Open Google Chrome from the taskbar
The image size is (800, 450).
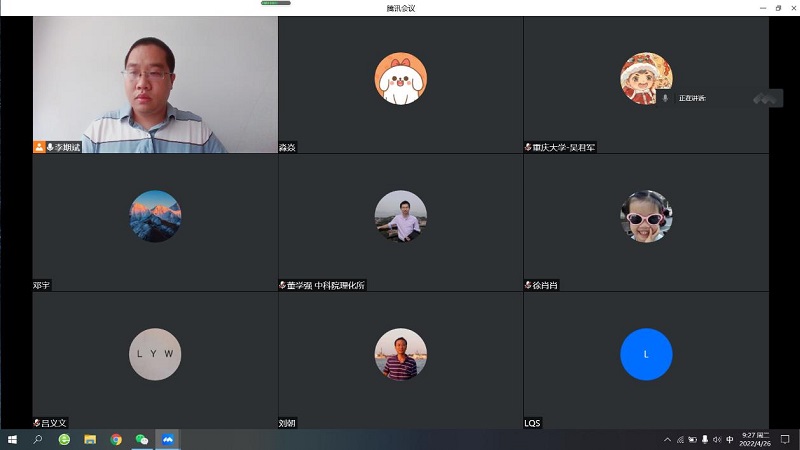pos(116,439)
